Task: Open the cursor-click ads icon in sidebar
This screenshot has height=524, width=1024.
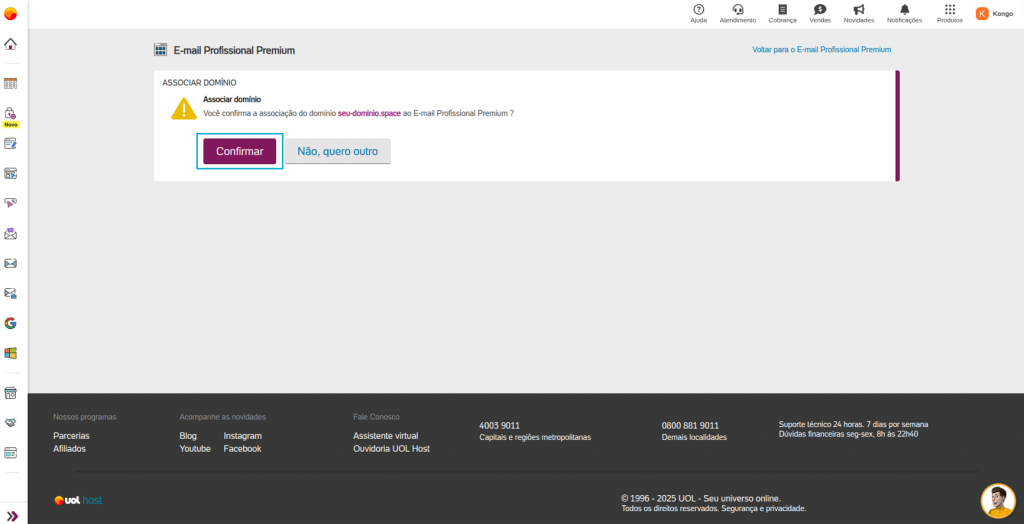Action: click(10, 203)
